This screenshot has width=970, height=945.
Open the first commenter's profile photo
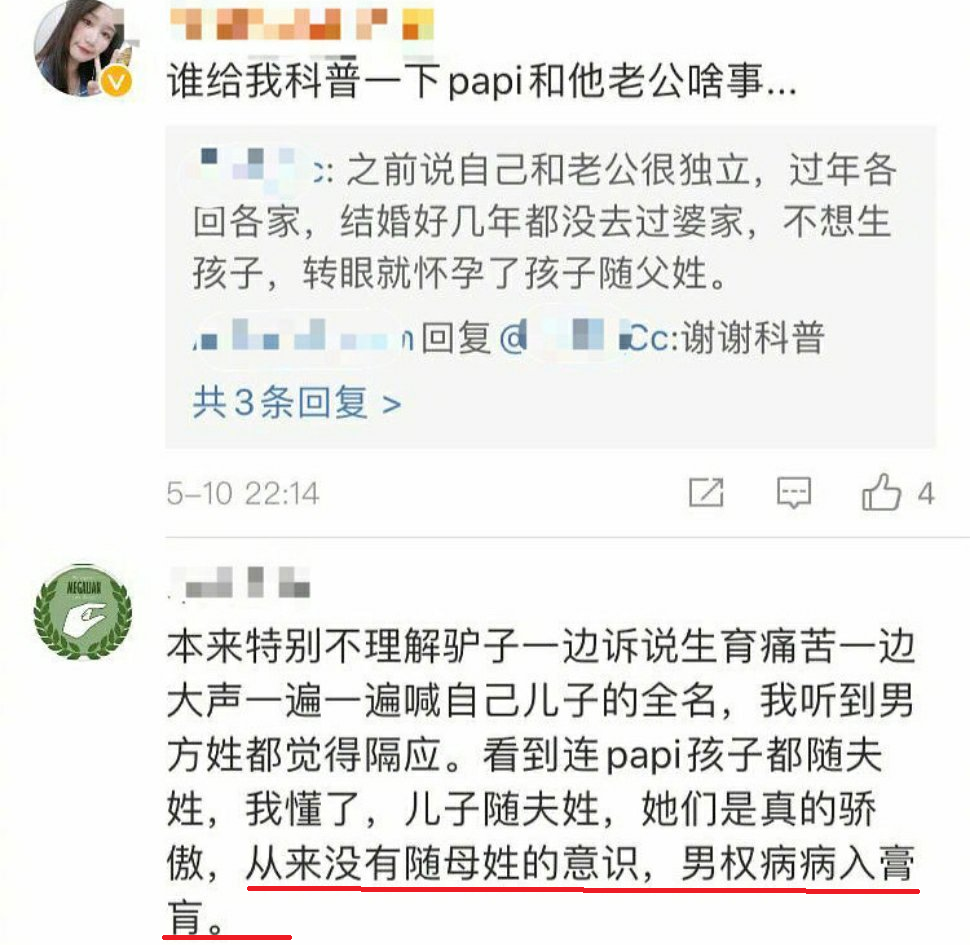coord(82,48)
